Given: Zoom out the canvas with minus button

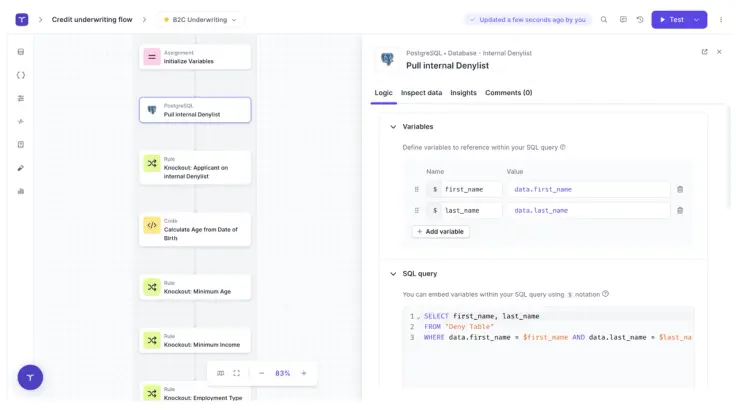Looking at the screenshot, I should 261,373.
